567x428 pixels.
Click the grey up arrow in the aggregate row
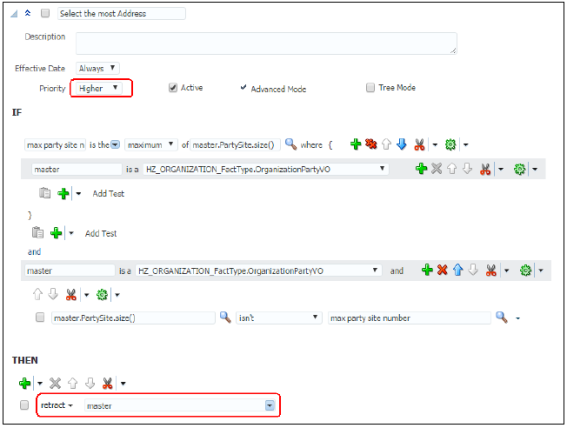coord(386,144)
